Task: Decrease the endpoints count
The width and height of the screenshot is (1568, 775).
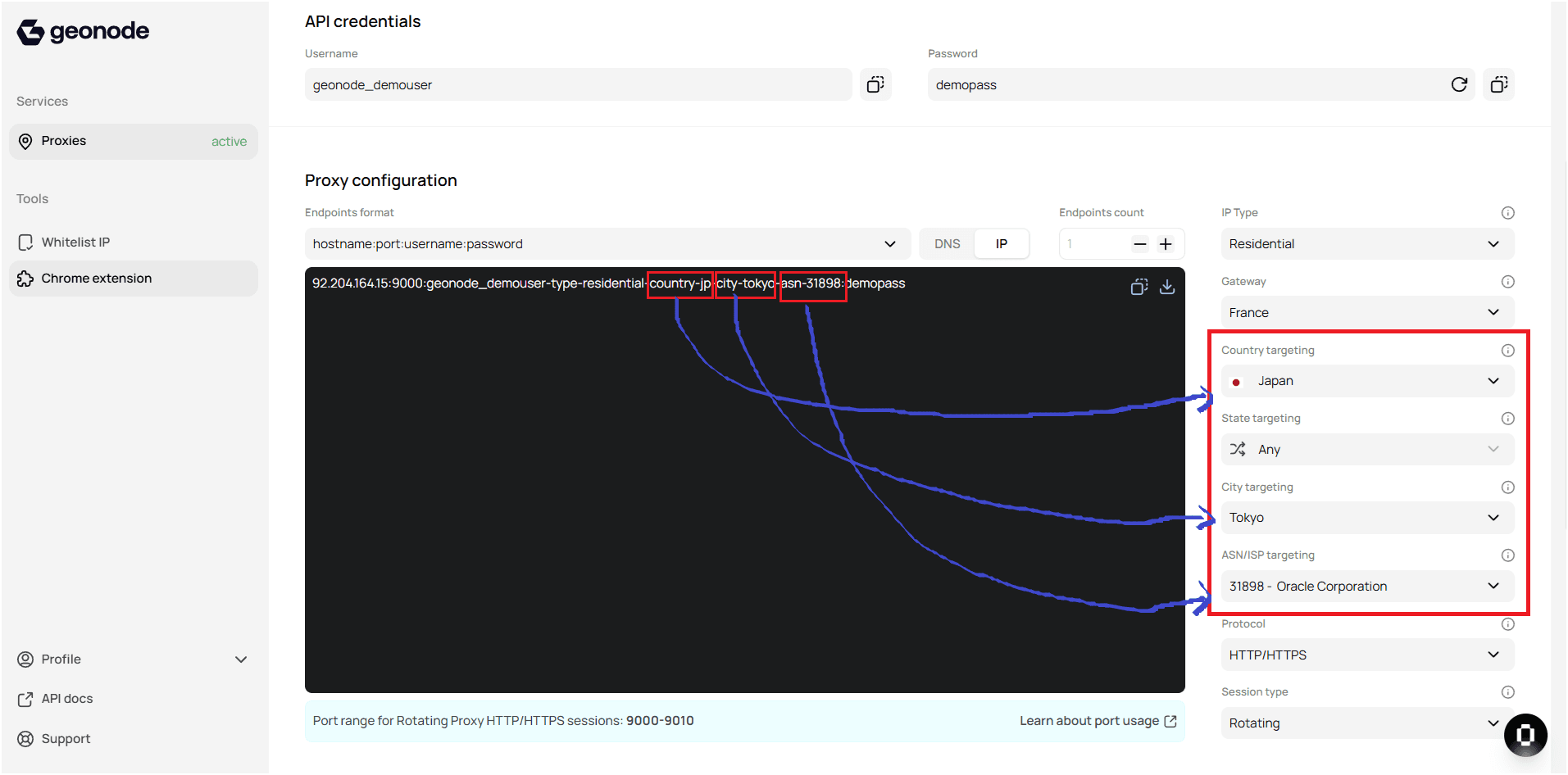Action: [x=1139, y=244]
